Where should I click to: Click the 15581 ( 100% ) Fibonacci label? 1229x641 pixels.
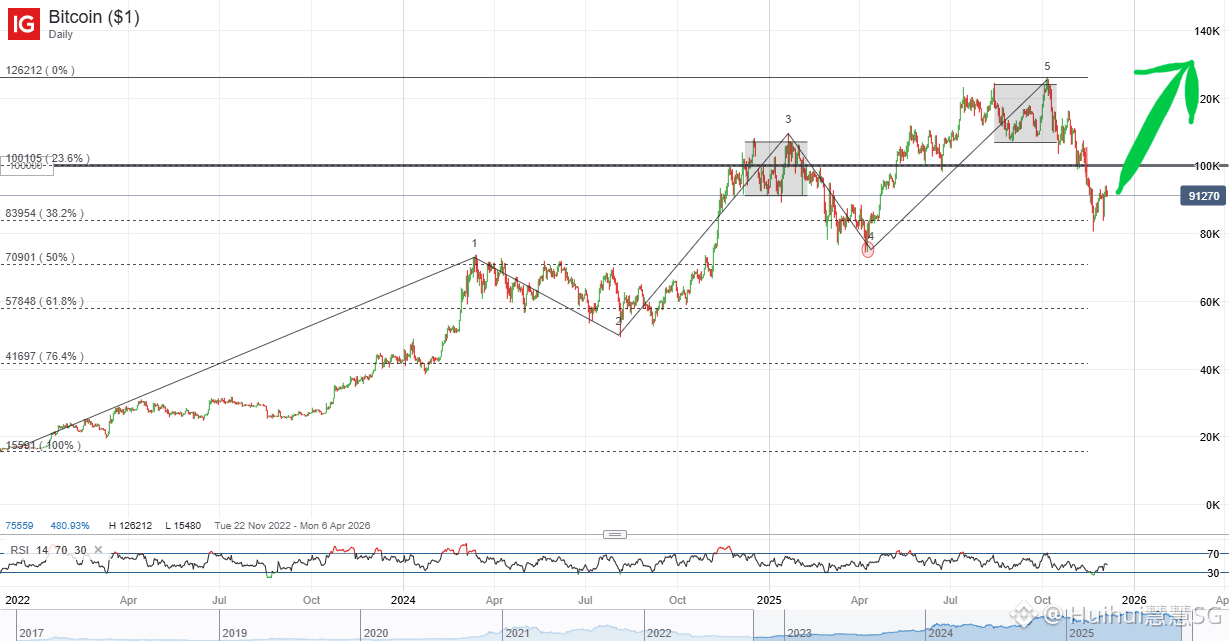43,445
